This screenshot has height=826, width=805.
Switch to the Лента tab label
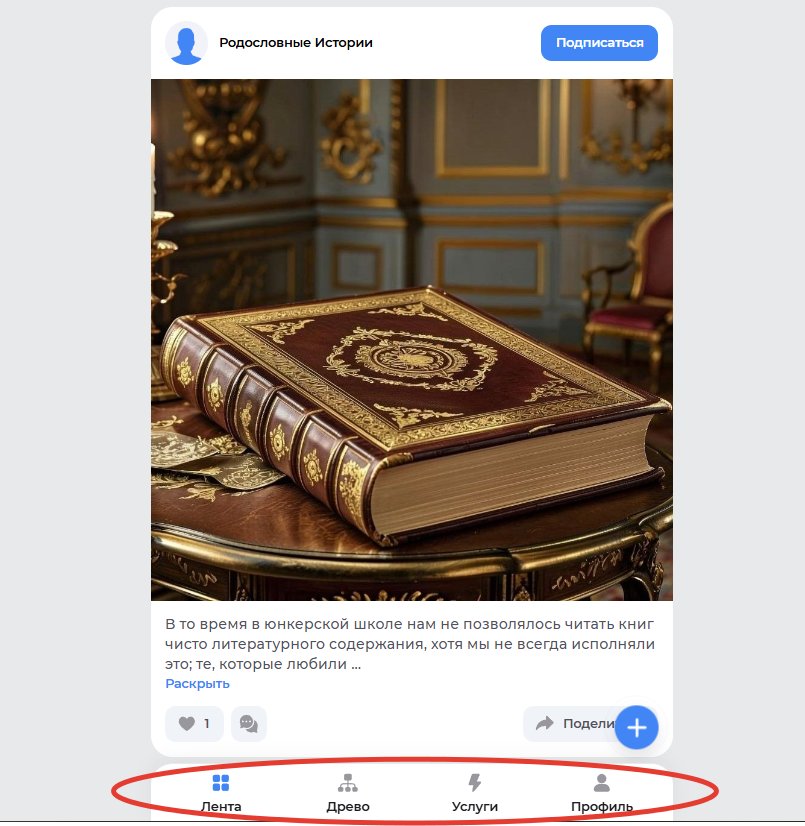221,807
